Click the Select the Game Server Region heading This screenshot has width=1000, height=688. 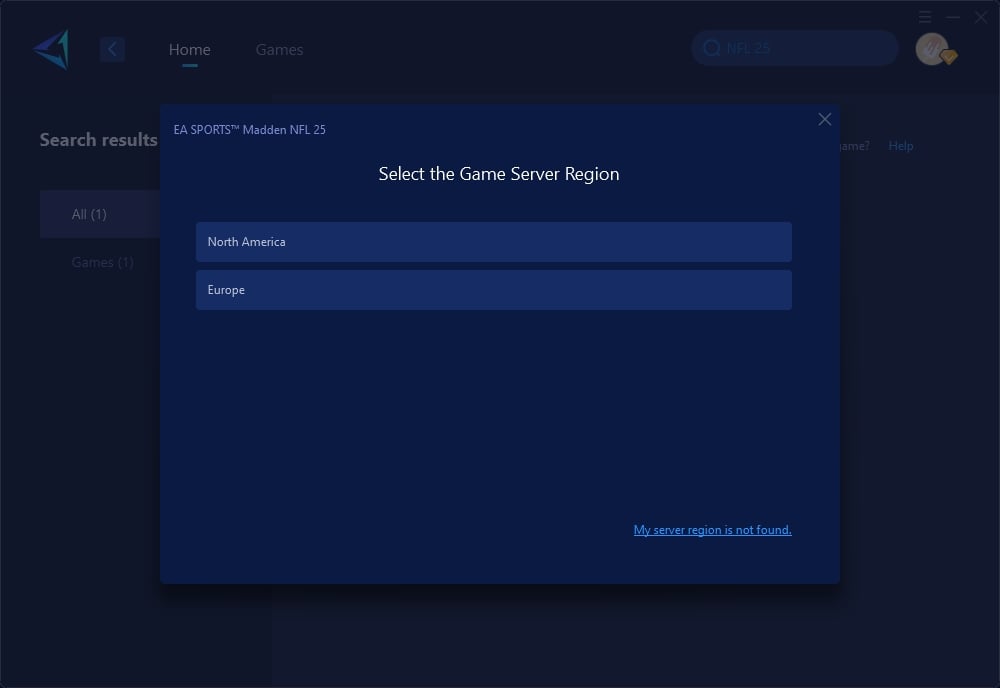(x=499, y=173)
